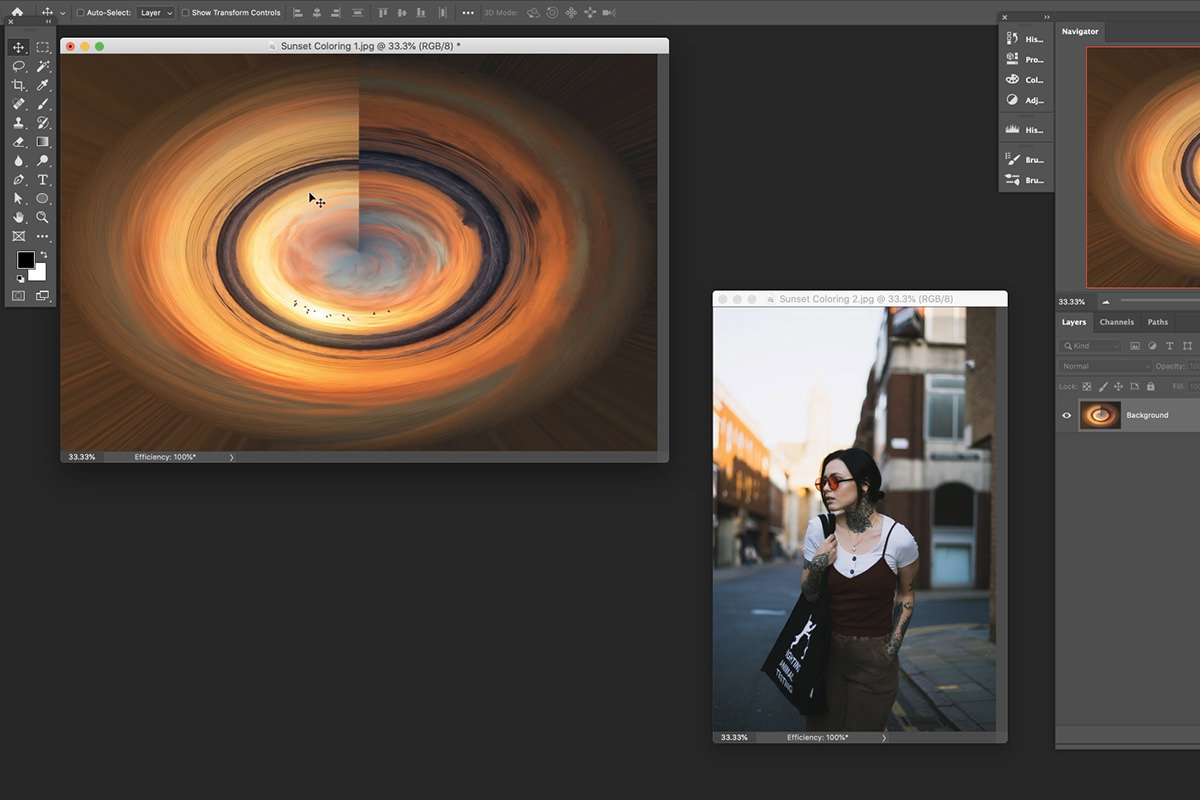Select the Crop tool

click(18, 85)
